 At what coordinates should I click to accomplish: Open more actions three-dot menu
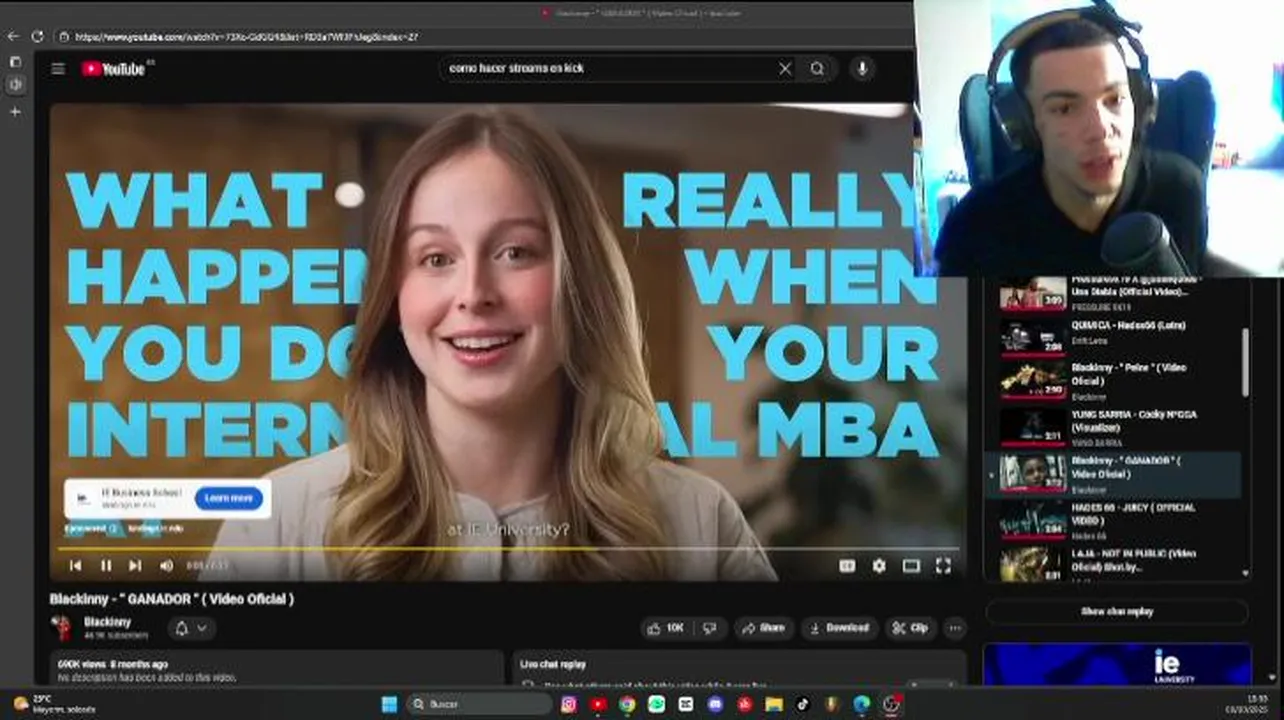[955, 628]
